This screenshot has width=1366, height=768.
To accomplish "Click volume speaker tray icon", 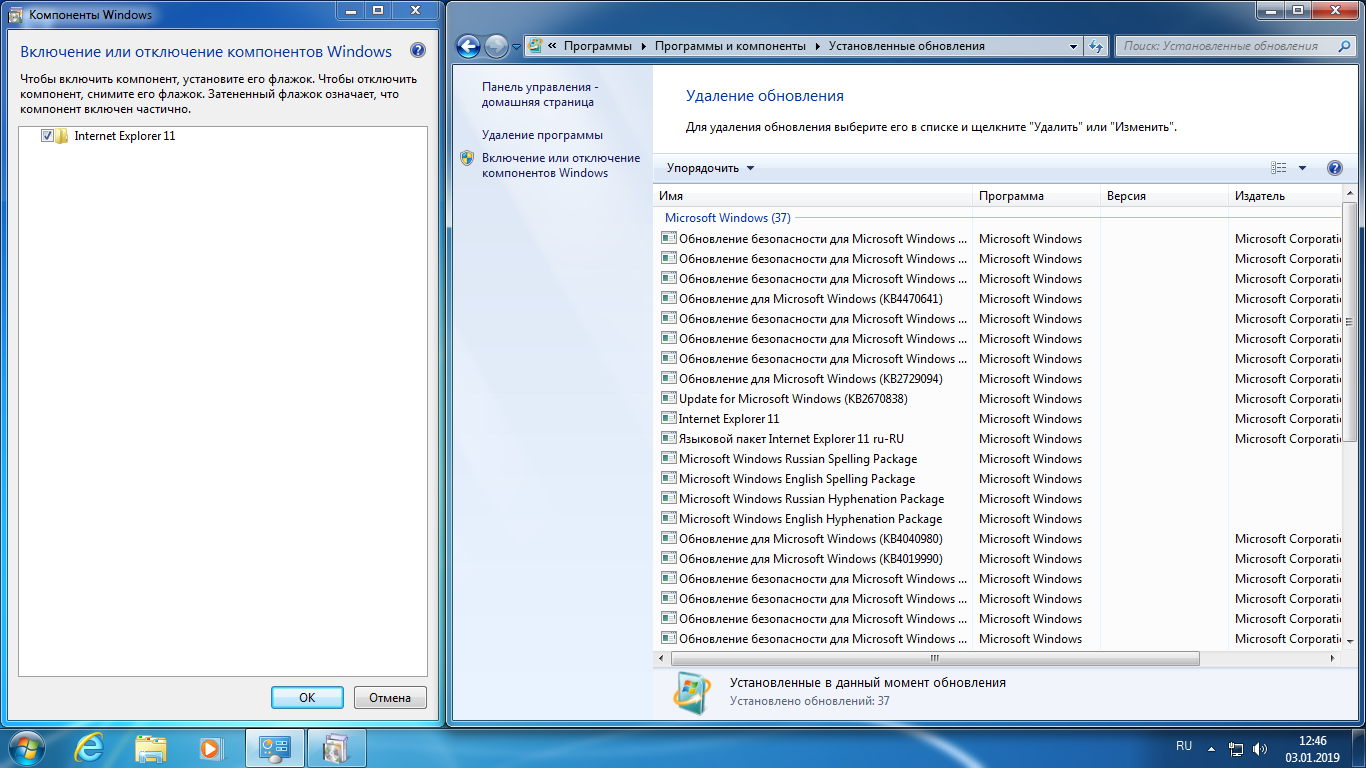I will pyautogui.click(x=1259, y=748).
